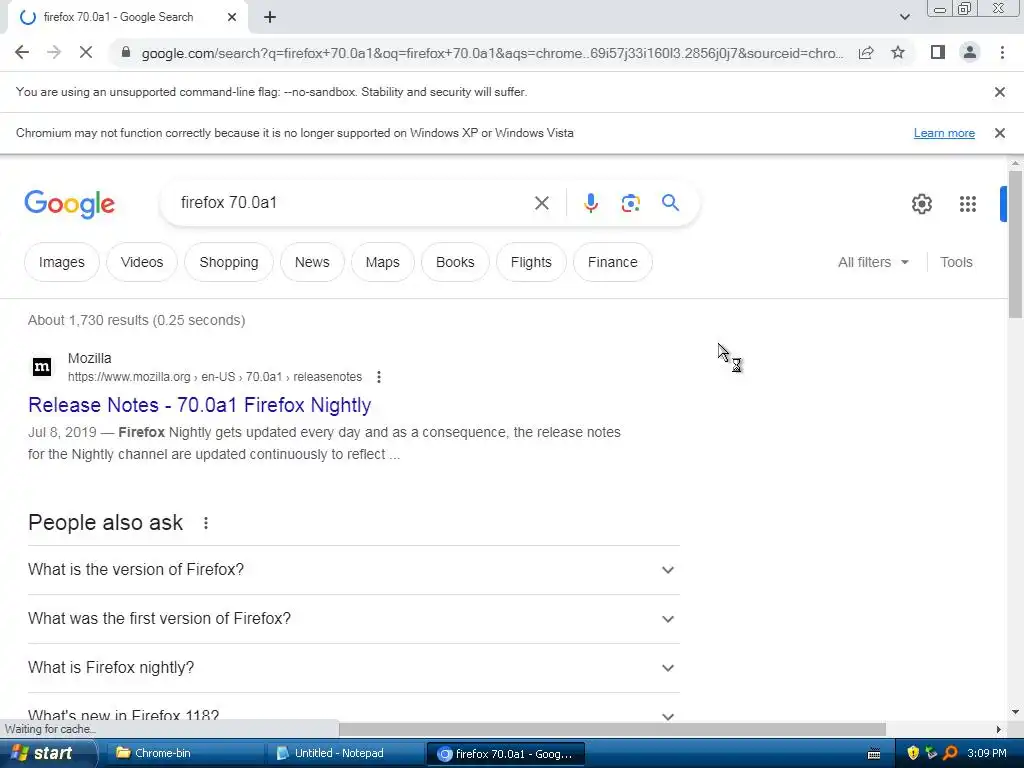Click scrollbar down arrow
The height and width of the screenshot is (768, 1024).
1015,712
